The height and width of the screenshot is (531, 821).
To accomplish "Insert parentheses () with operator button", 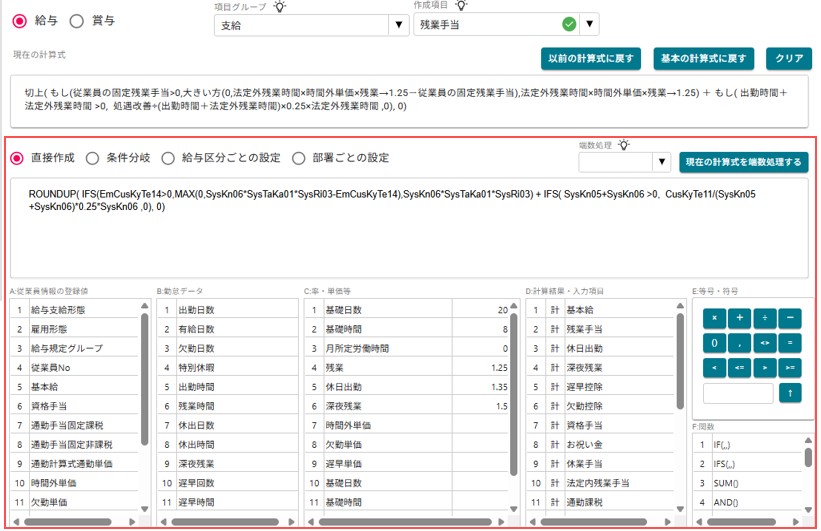I will (x=714, y=343).
